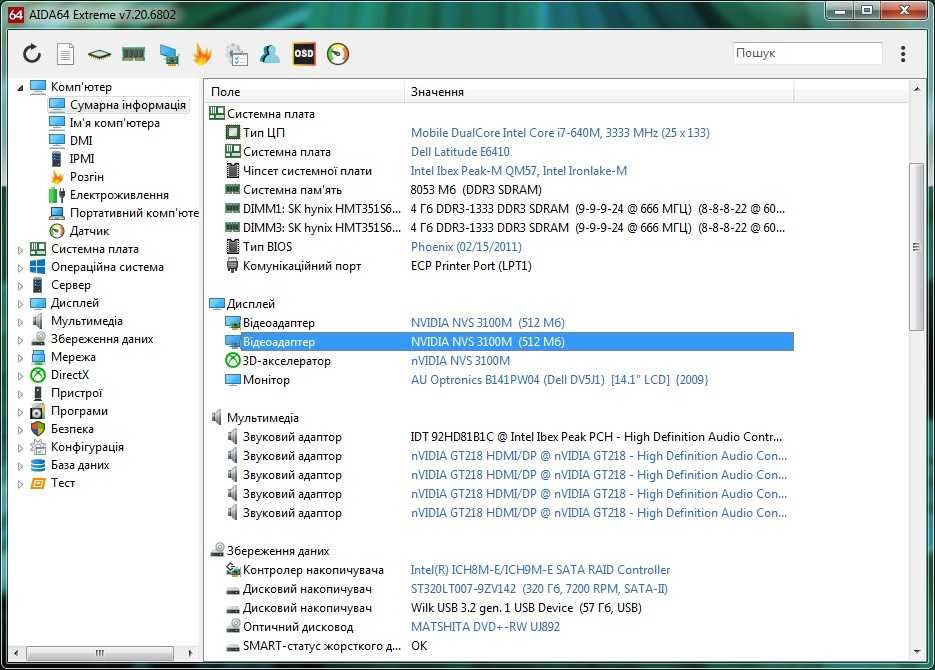Click the computer monitor toolbar icon
The image size is (935, 670).
tap(169, 54)
